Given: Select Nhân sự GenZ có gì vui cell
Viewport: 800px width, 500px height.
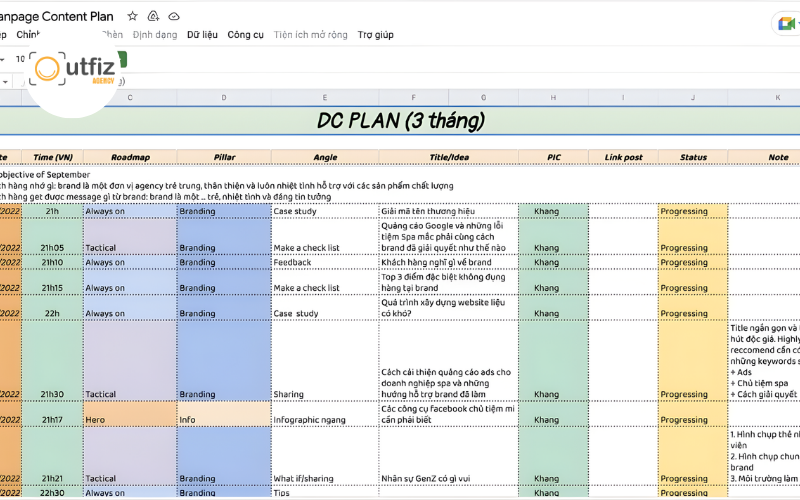Looking at the screenshot, I should point(448,456).
